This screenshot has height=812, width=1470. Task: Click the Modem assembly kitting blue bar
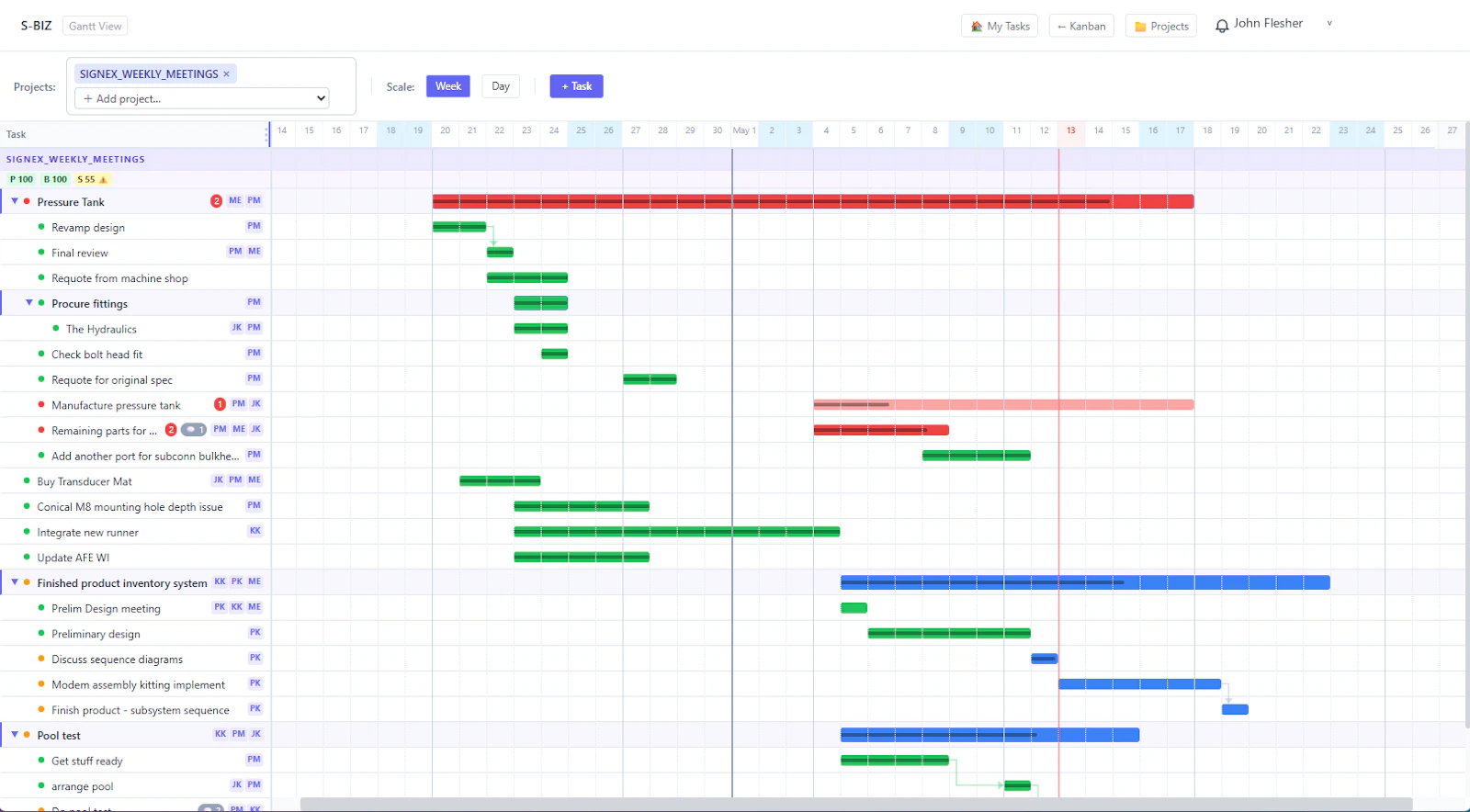[1140, 684]
